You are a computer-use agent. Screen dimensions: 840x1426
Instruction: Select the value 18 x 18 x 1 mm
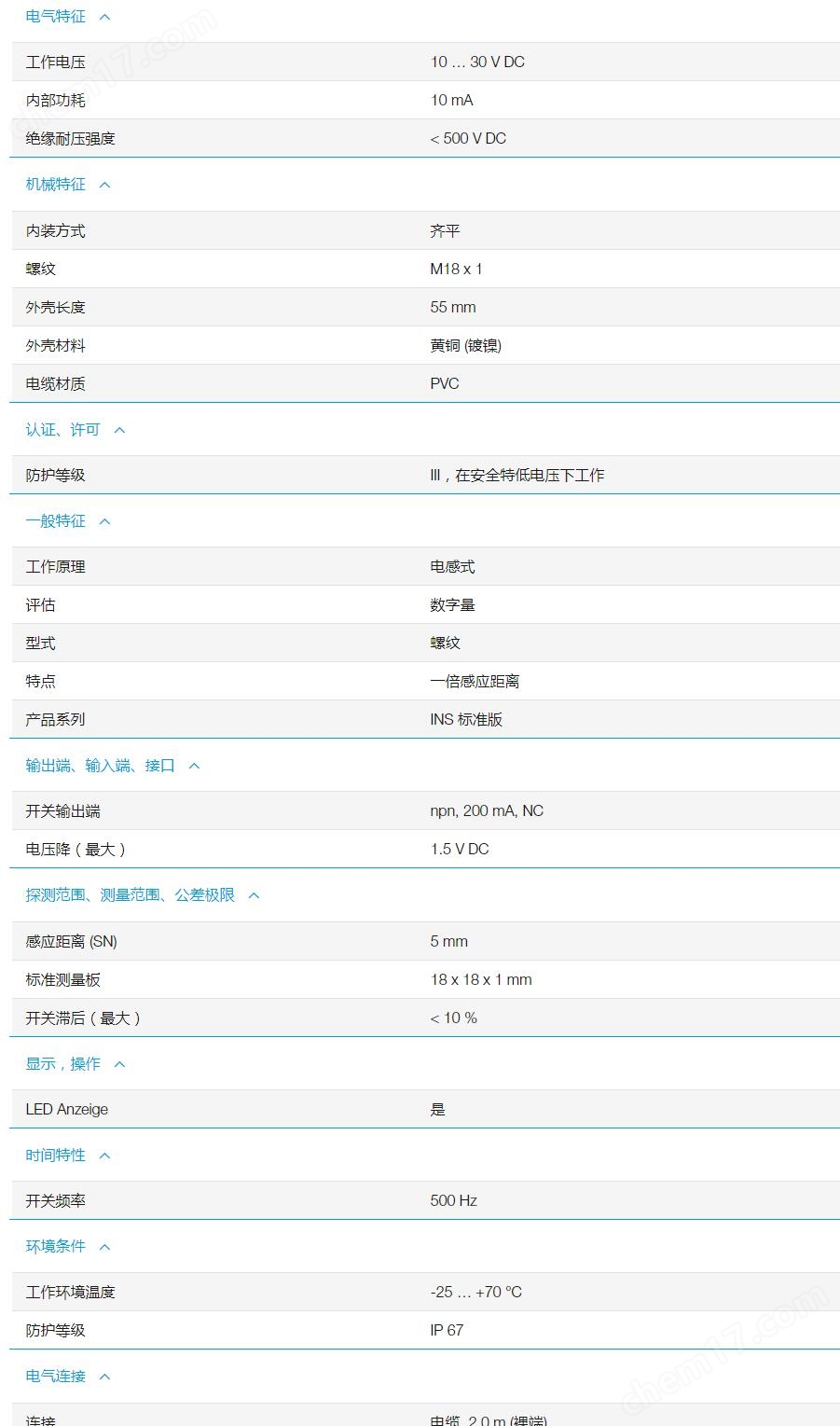[x=481, y=980]
